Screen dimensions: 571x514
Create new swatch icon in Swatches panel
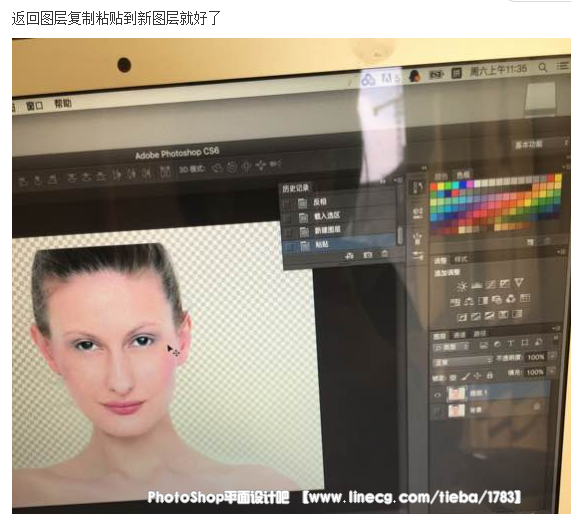click(x=531, y=242)
